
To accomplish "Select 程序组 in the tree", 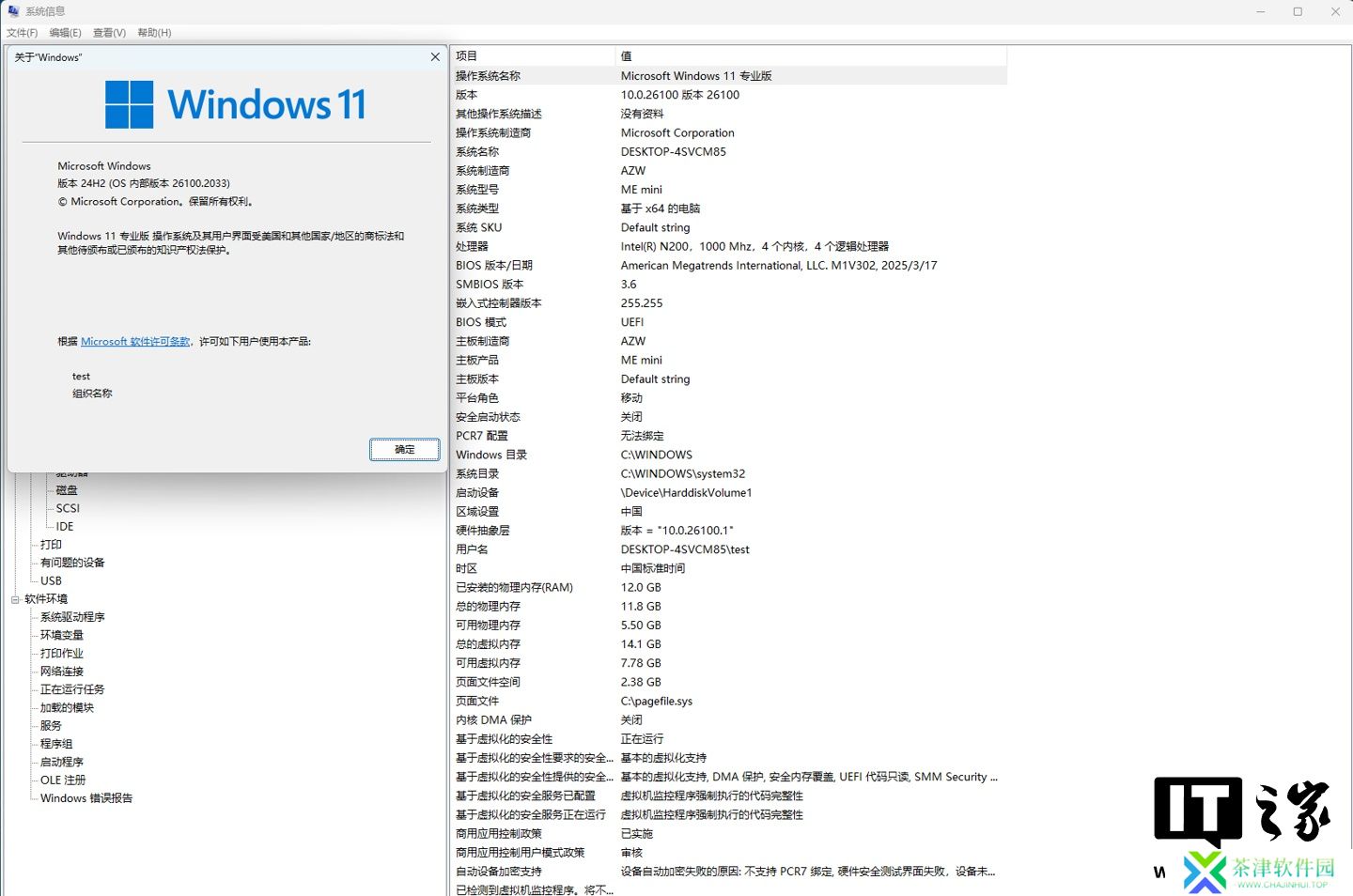I will (56, 744).
